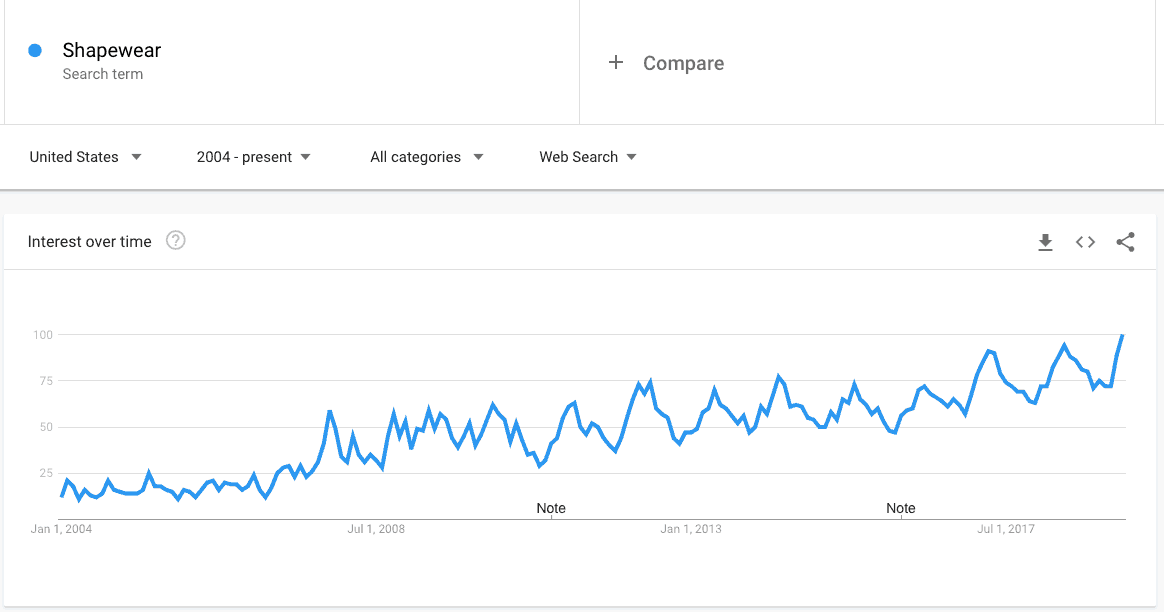Image resolution: width=1164 pixels, height=612 pixels.
Task: Click the Note marker near 2016
Action: point(900,508)
